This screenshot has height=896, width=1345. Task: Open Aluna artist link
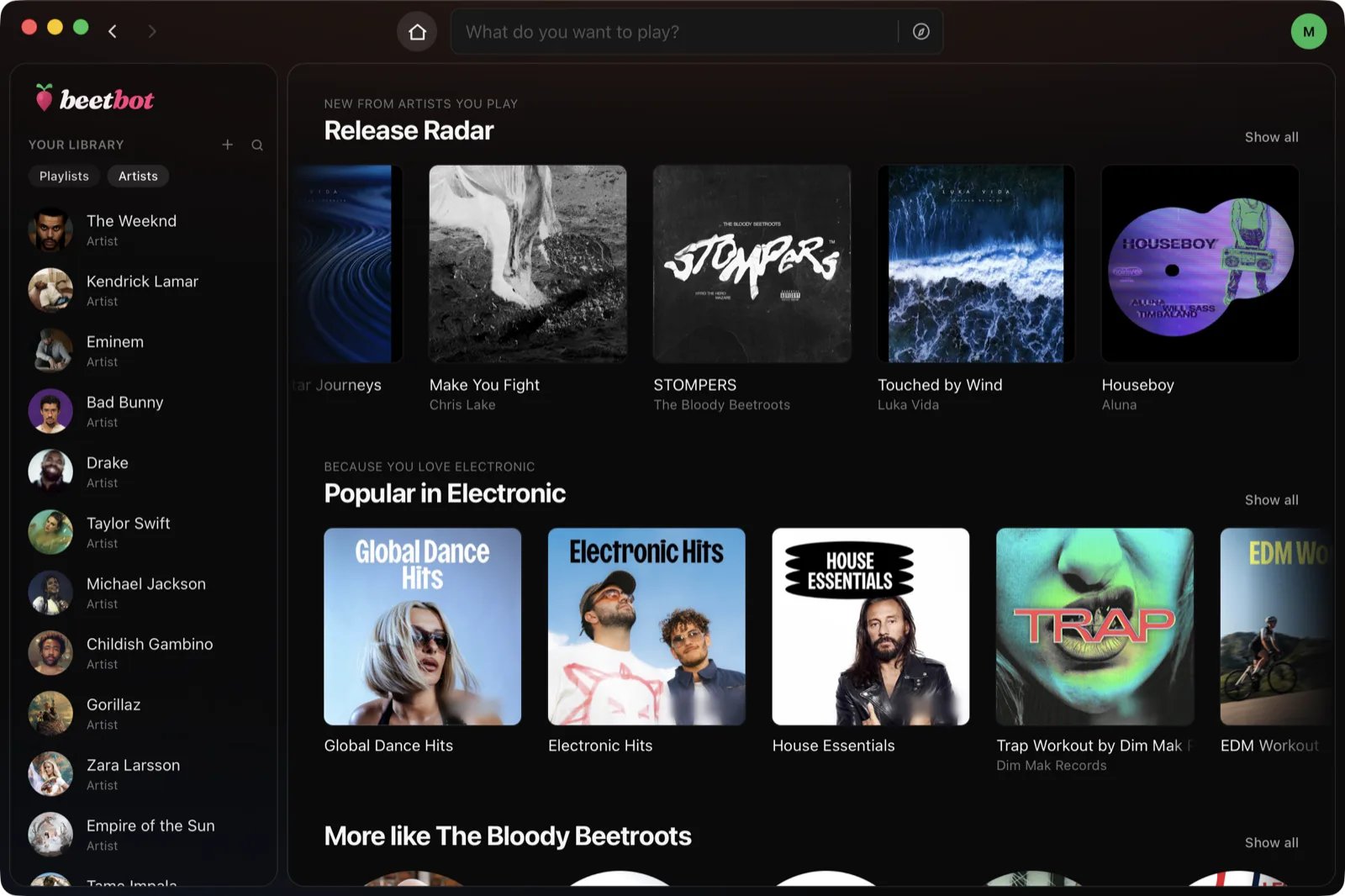(x=1119, y=405)
